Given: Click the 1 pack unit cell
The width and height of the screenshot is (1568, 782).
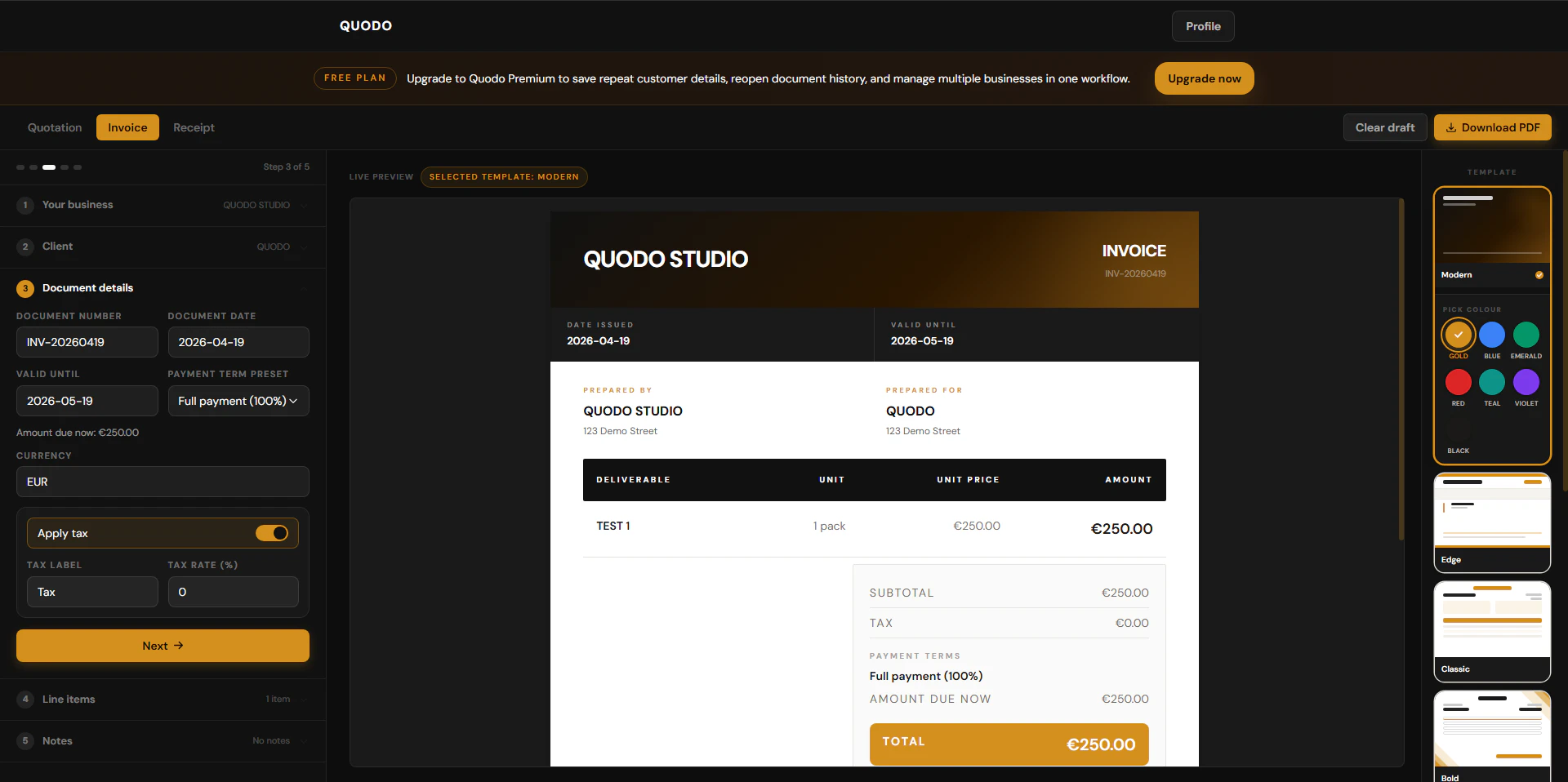Looking at the screenshot, I should pos(829,527).
